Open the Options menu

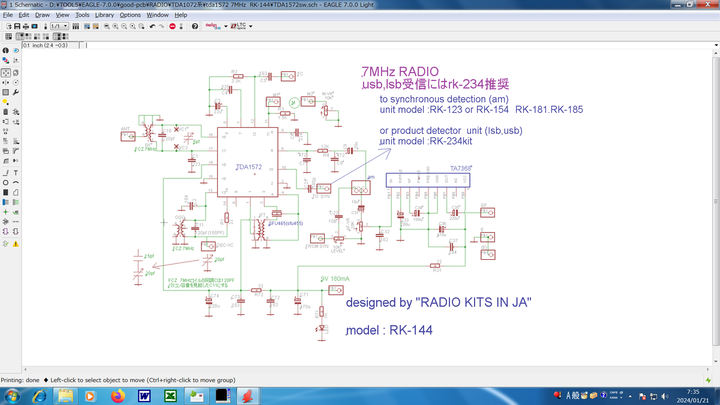[130, 15]
